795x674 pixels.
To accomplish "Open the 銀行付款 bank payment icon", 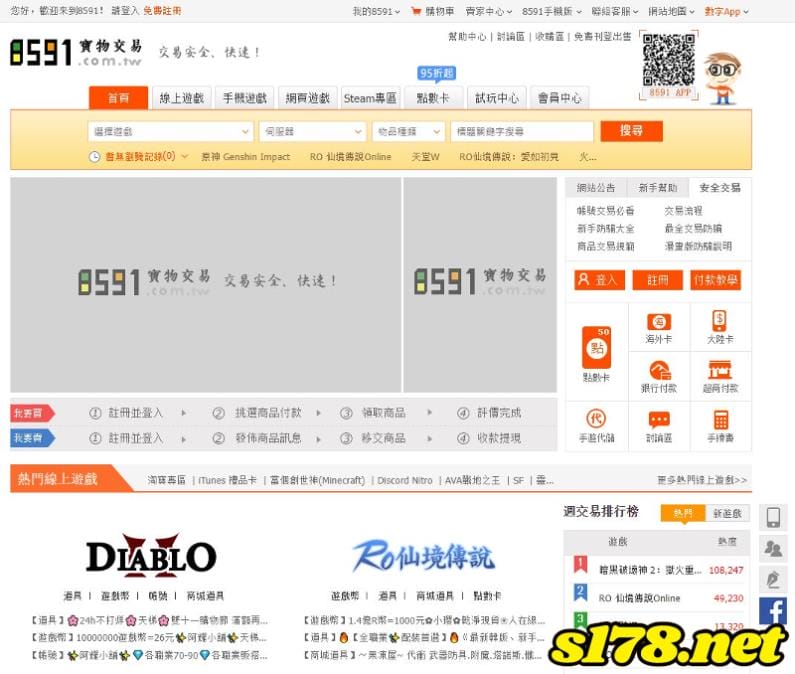I will (660, 370).
